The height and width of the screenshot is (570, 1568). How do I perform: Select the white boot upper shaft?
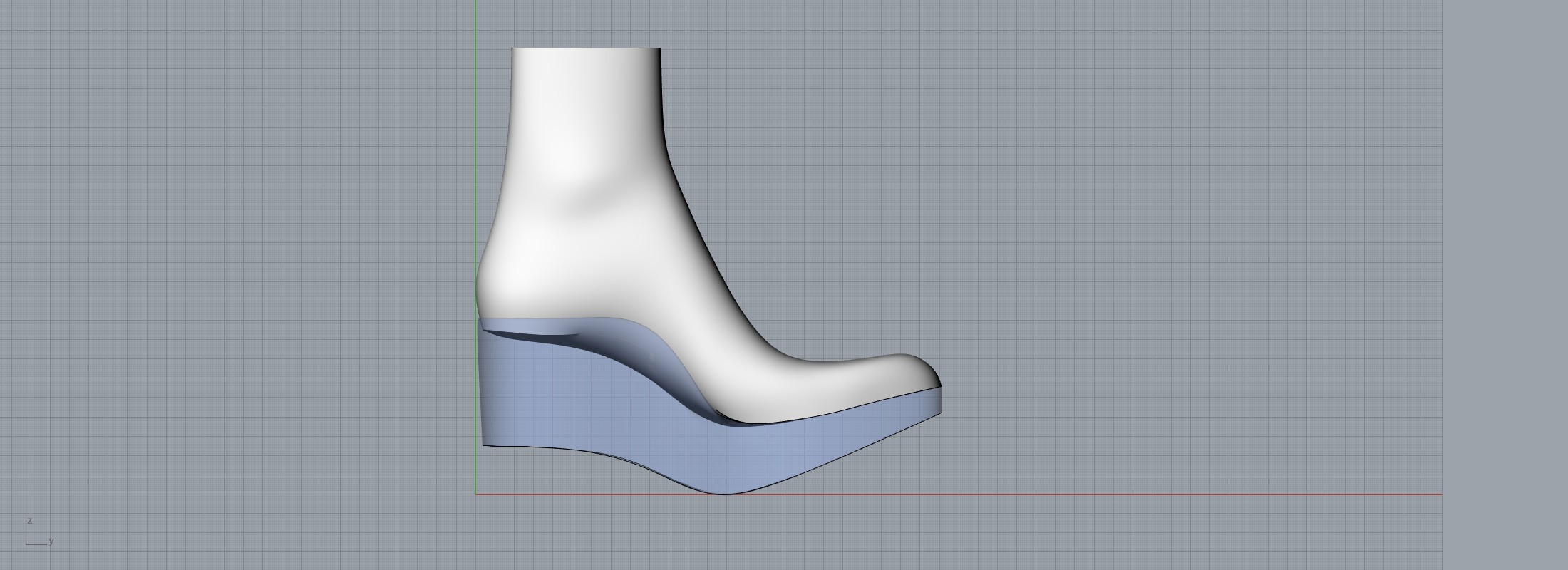tap(584, 142)
